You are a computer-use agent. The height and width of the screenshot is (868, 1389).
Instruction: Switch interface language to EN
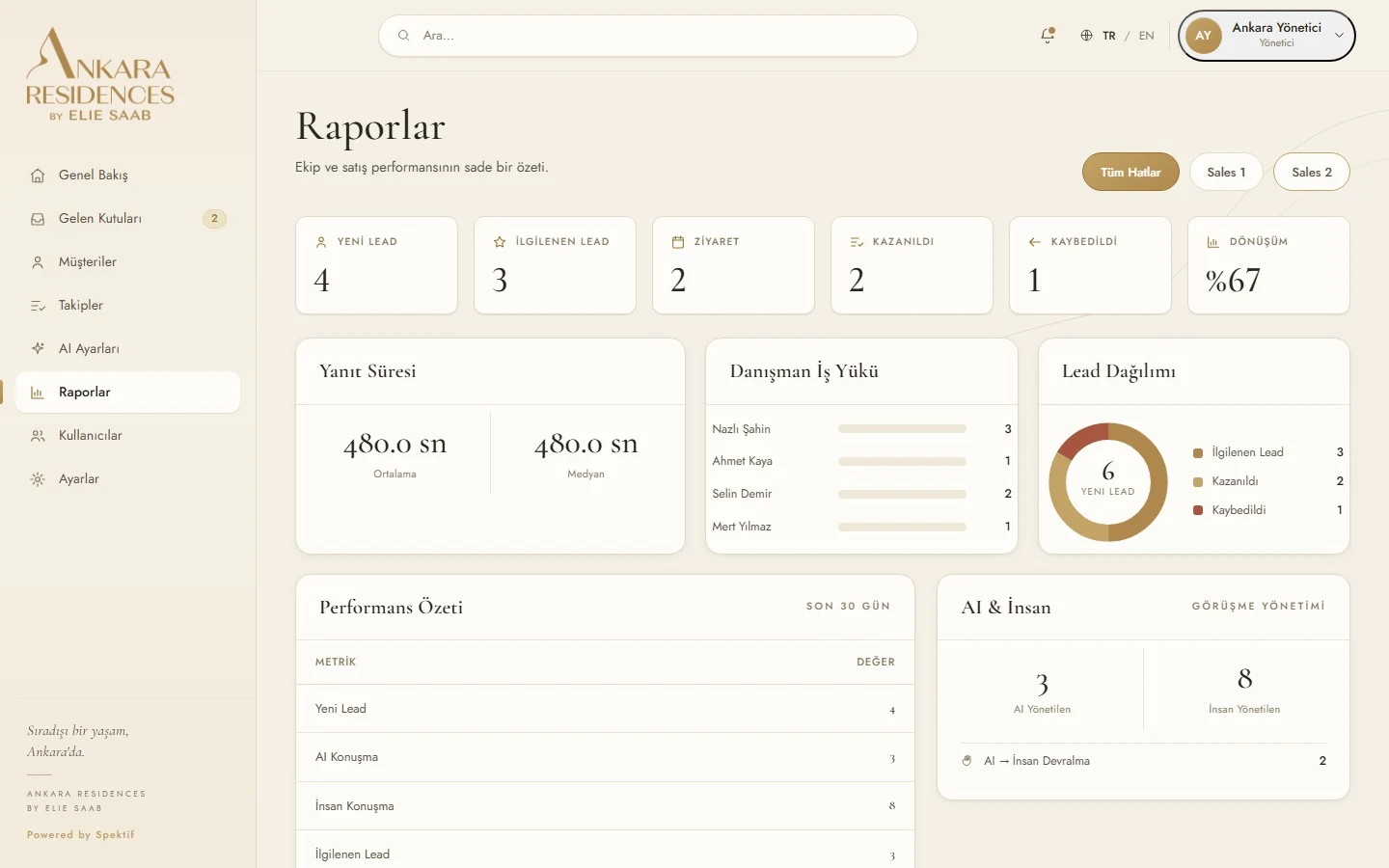coord(1146,36)
